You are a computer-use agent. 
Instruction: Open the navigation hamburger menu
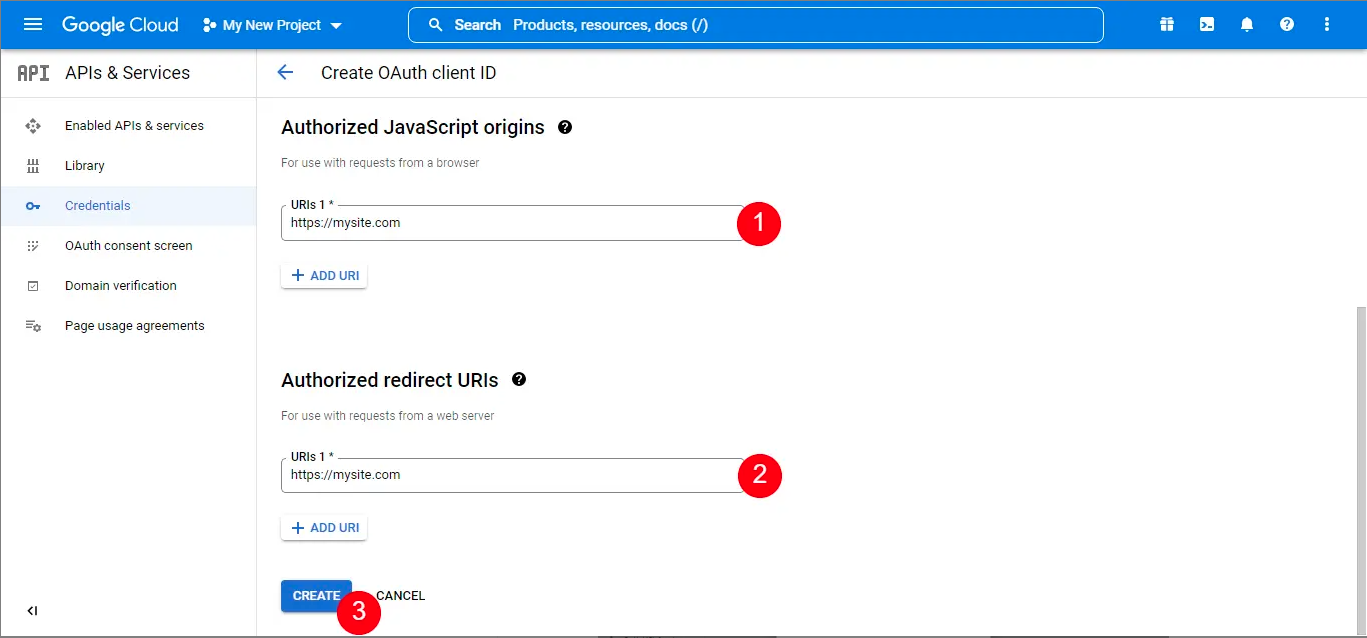coord(32,25)
